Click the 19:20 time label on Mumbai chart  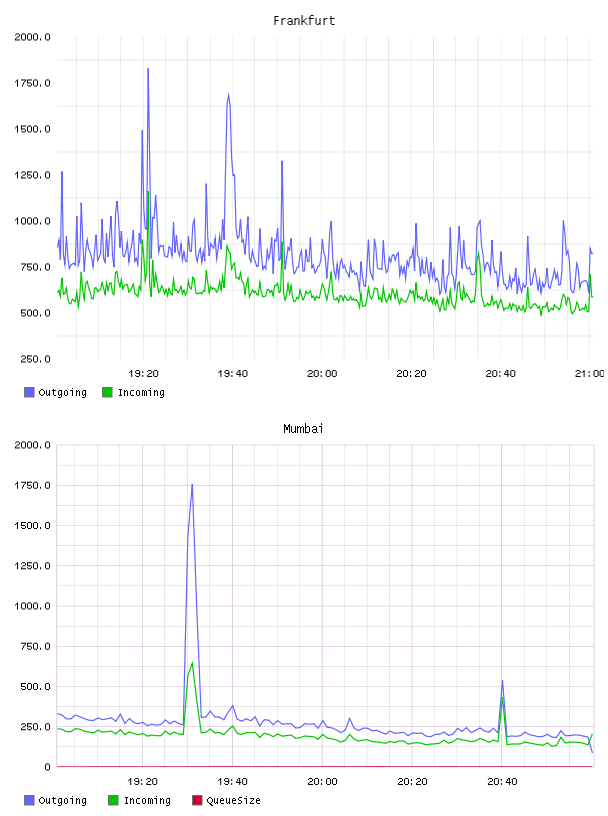point(143,782)
